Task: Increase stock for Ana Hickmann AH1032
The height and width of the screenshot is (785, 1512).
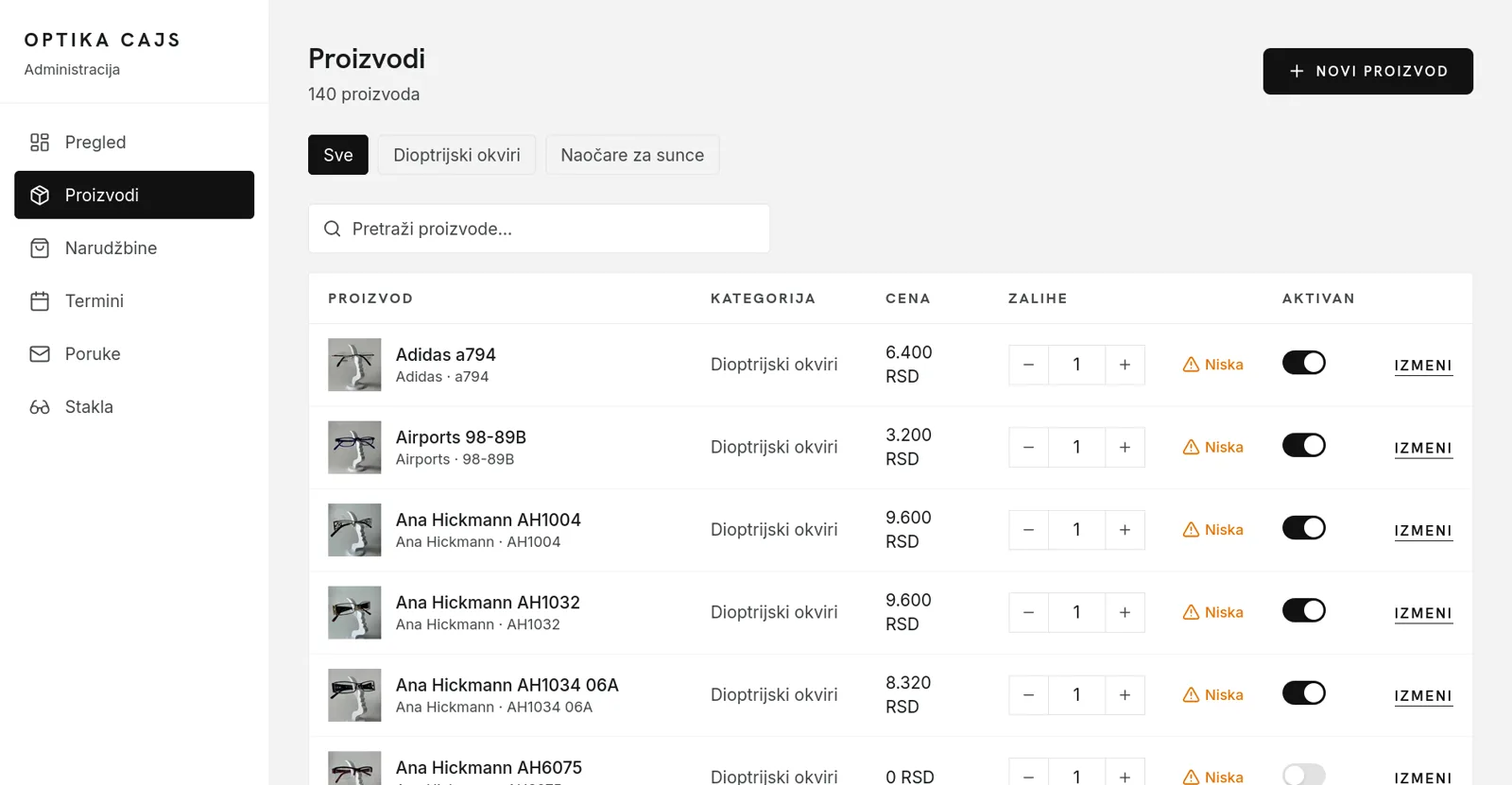Action: point(1125,613)
